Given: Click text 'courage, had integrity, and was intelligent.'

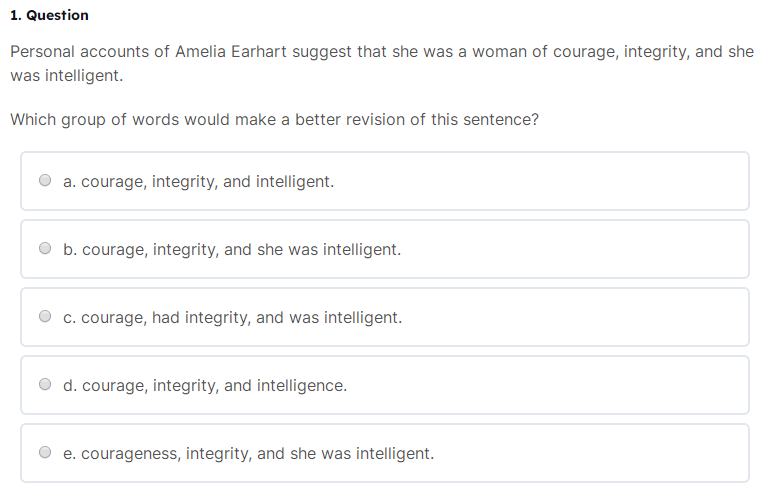Looking at the screenshot, I should (x=242, y=317).
